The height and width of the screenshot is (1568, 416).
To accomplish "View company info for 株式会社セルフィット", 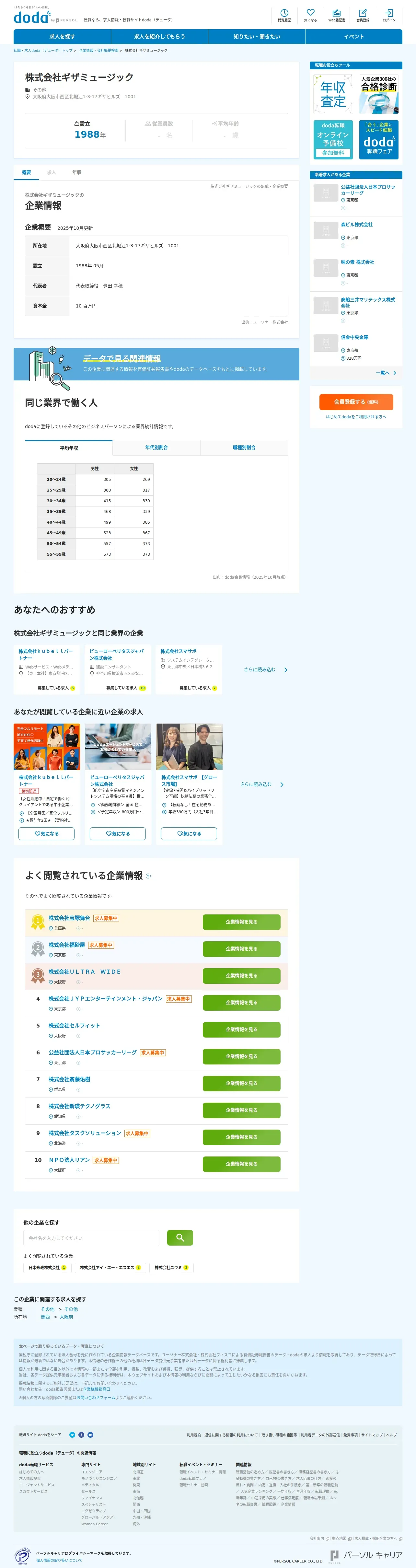I will tap(241, 1029).
